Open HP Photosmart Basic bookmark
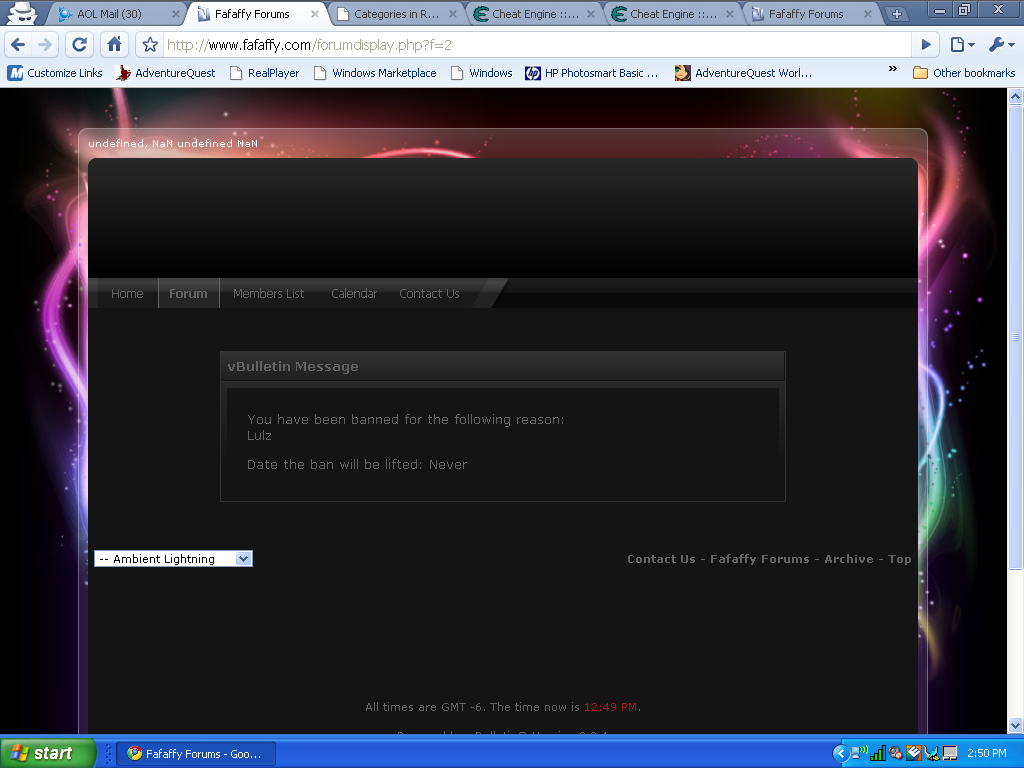Viewport: 1024px width, 768px height. 592,73
